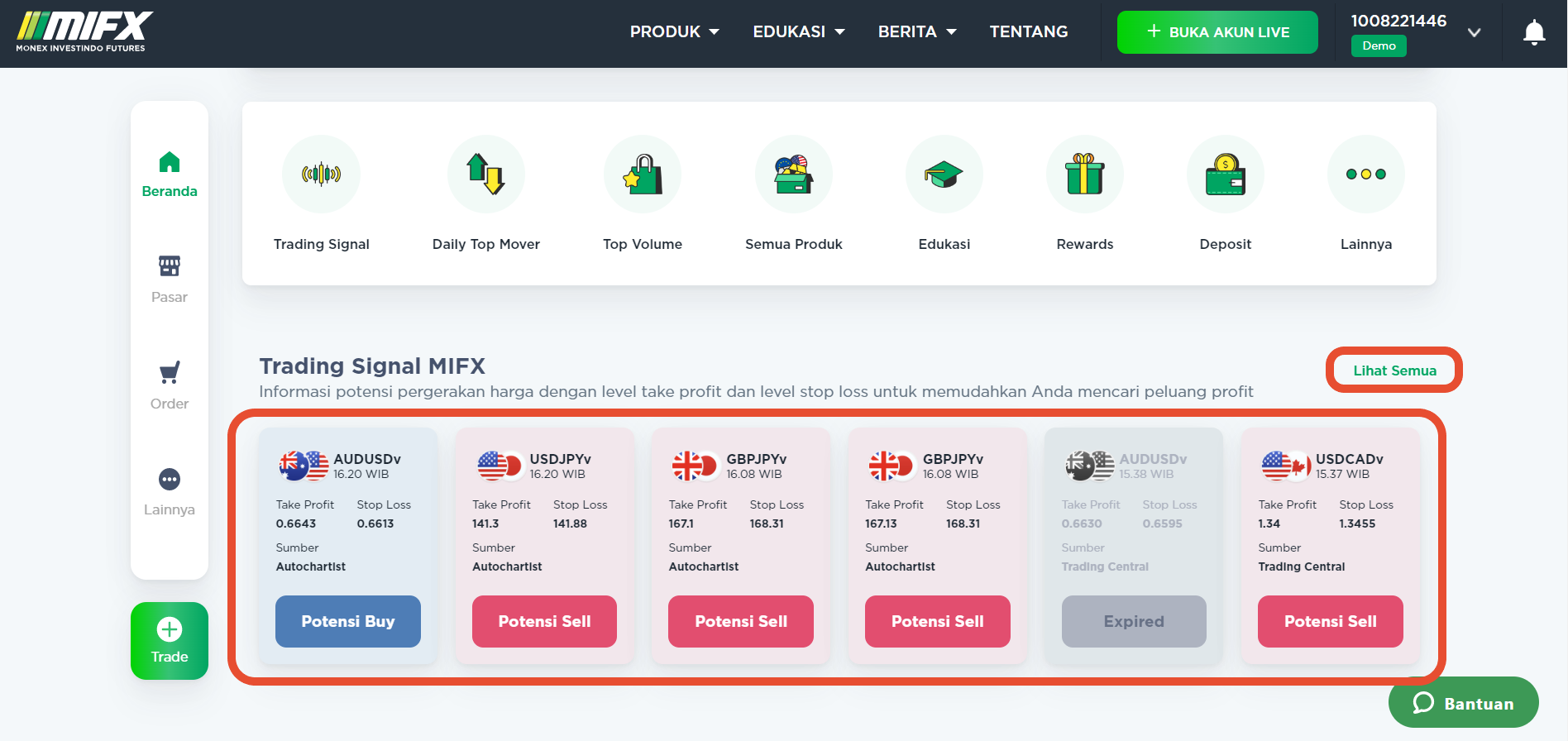Image resolution: width=1568 pixels, height=741 pixels.
Task: Click the Stop Loss value 1.3455
Action: pos(1357,523)
